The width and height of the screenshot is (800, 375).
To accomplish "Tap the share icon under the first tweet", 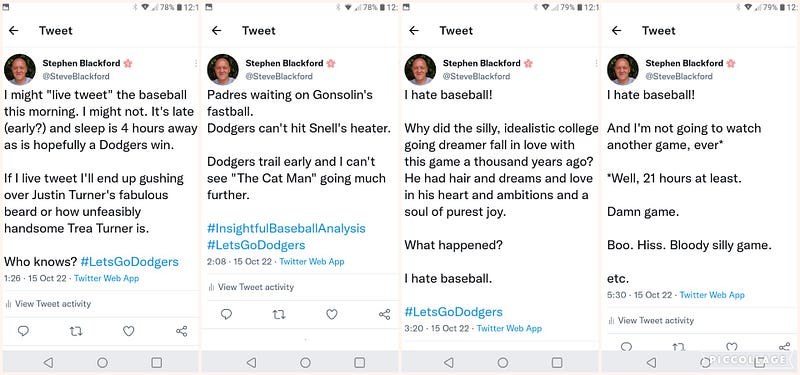I will tap(182, 331).
